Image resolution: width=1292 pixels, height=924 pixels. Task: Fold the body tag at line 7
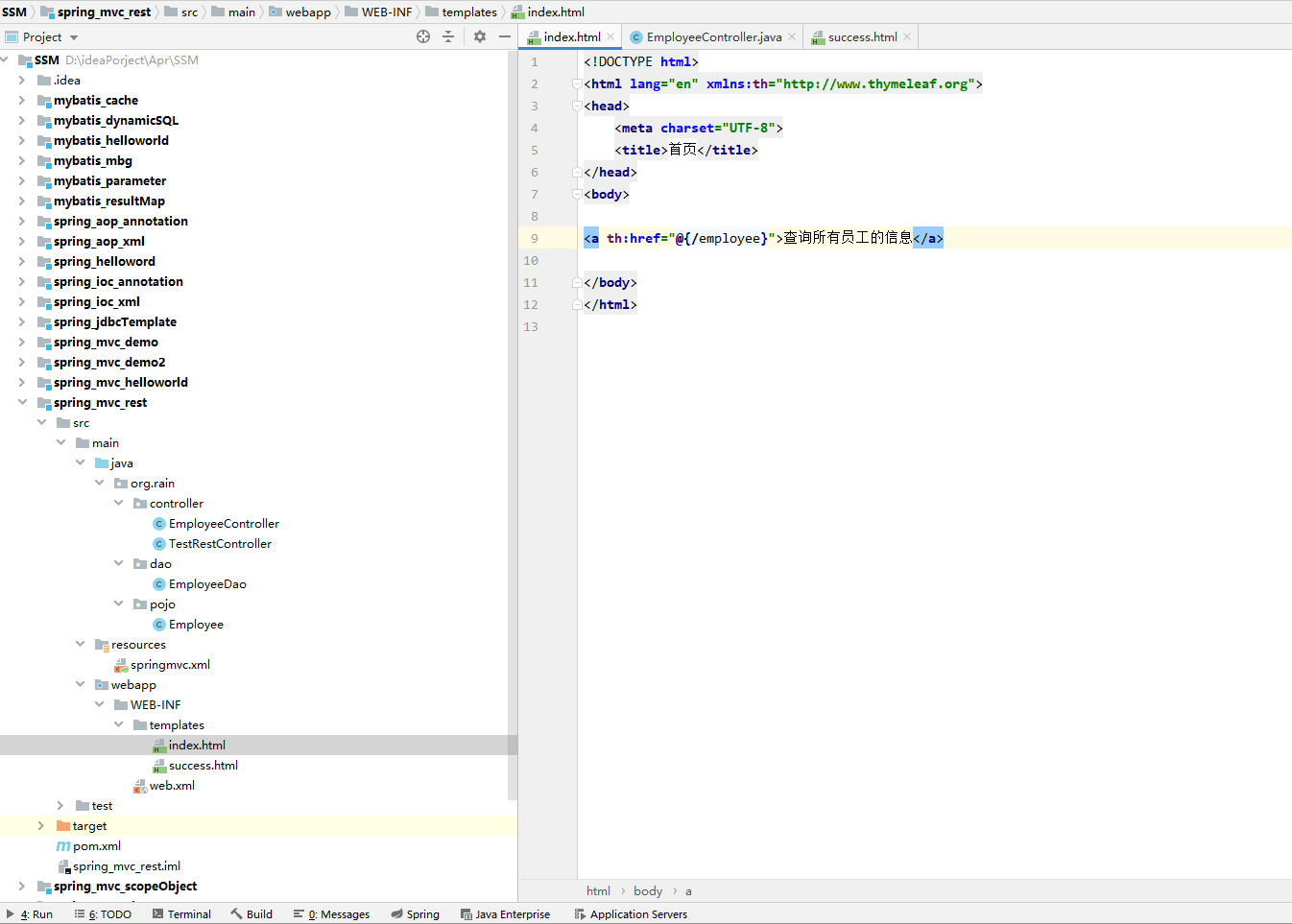577,194
